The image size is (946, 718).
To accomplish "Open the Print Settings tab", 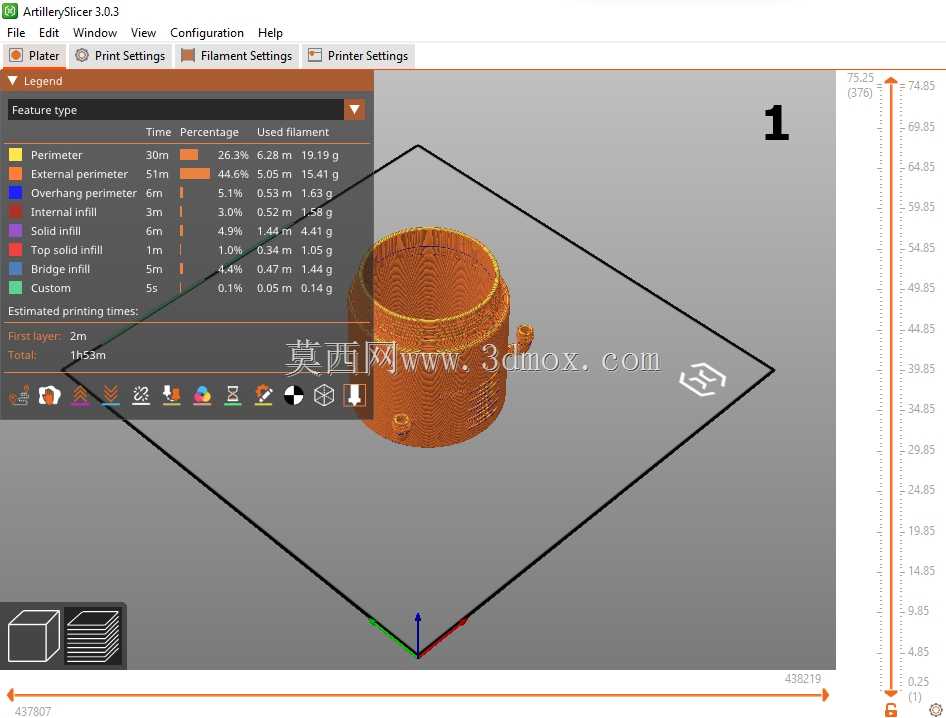I will (x=120, y=56).
